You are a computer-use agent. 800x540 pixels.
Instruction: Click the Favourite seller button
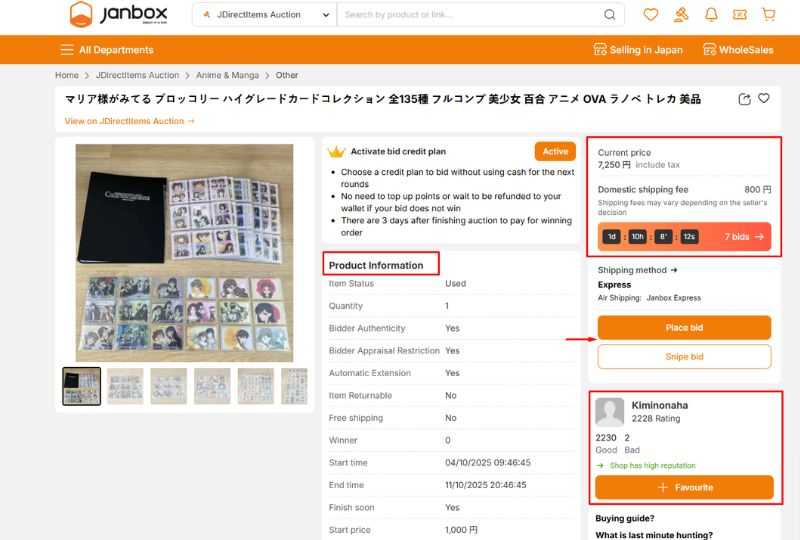point(684,487)
